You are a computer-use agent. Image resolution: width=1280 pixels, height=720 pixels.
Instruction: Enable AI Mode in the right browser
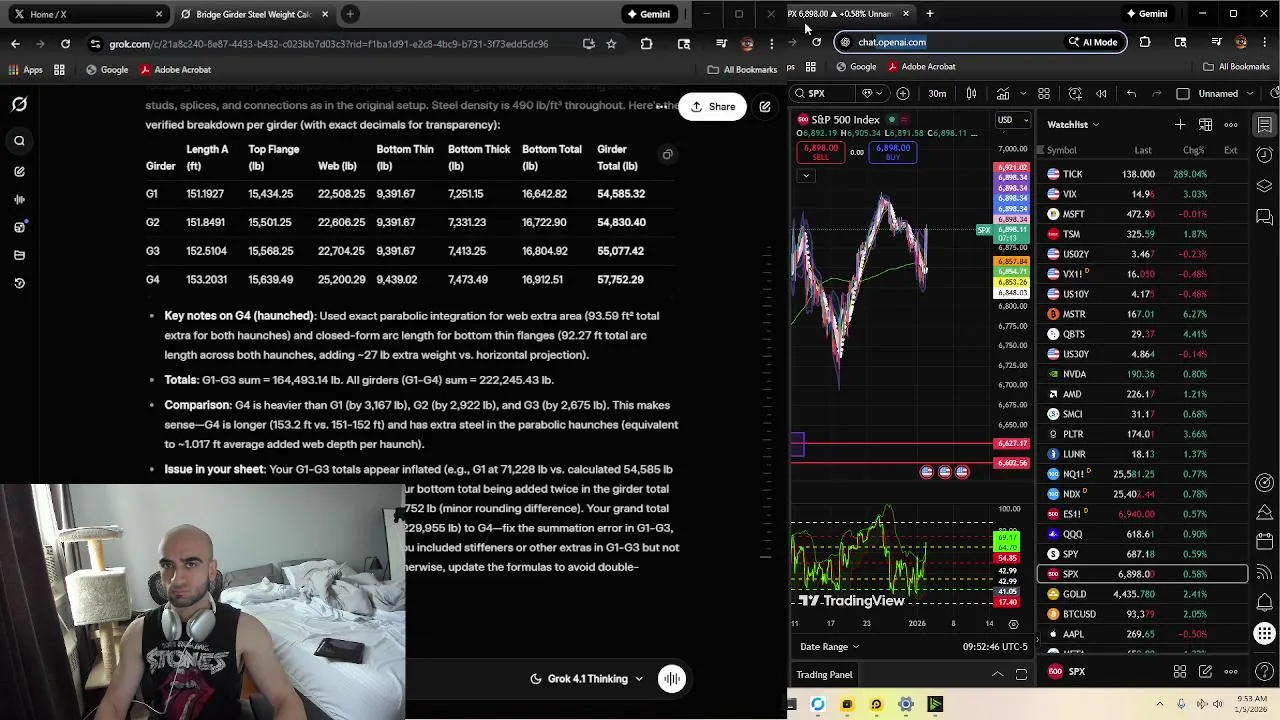tap(1093, 42)
